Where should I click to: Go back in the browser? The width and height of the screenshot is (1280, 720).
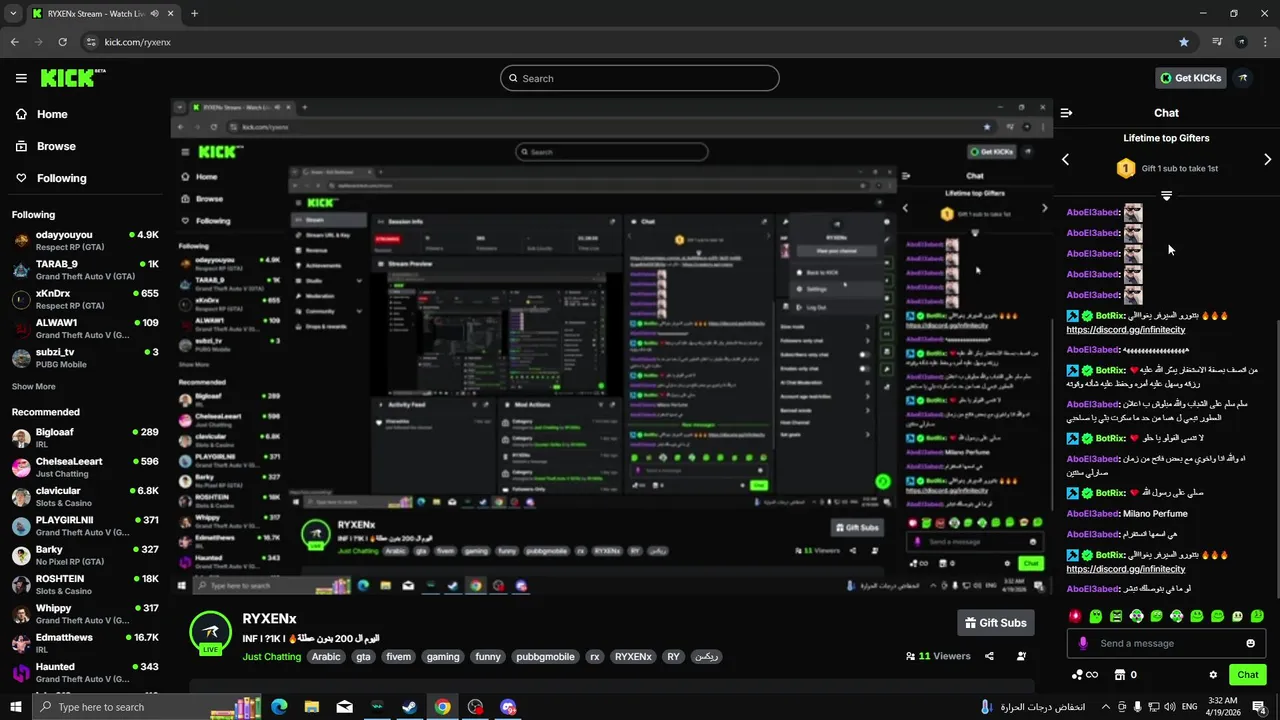[15, 42]
